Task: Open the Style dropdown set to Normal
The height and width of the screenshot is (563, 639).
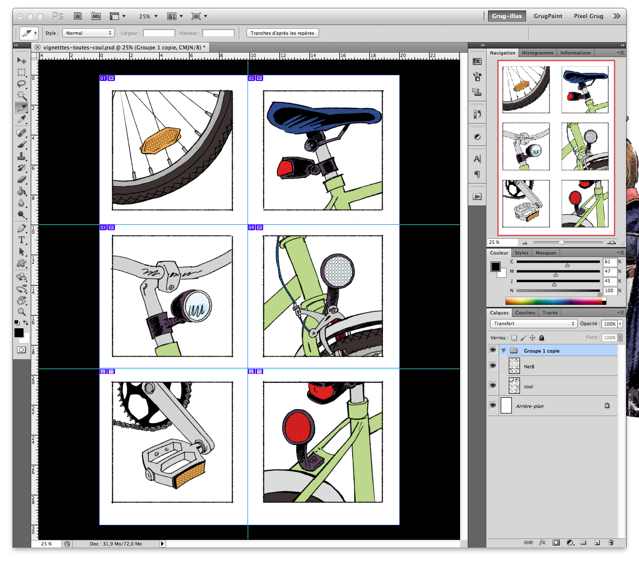Action: [x=88, y=33]
